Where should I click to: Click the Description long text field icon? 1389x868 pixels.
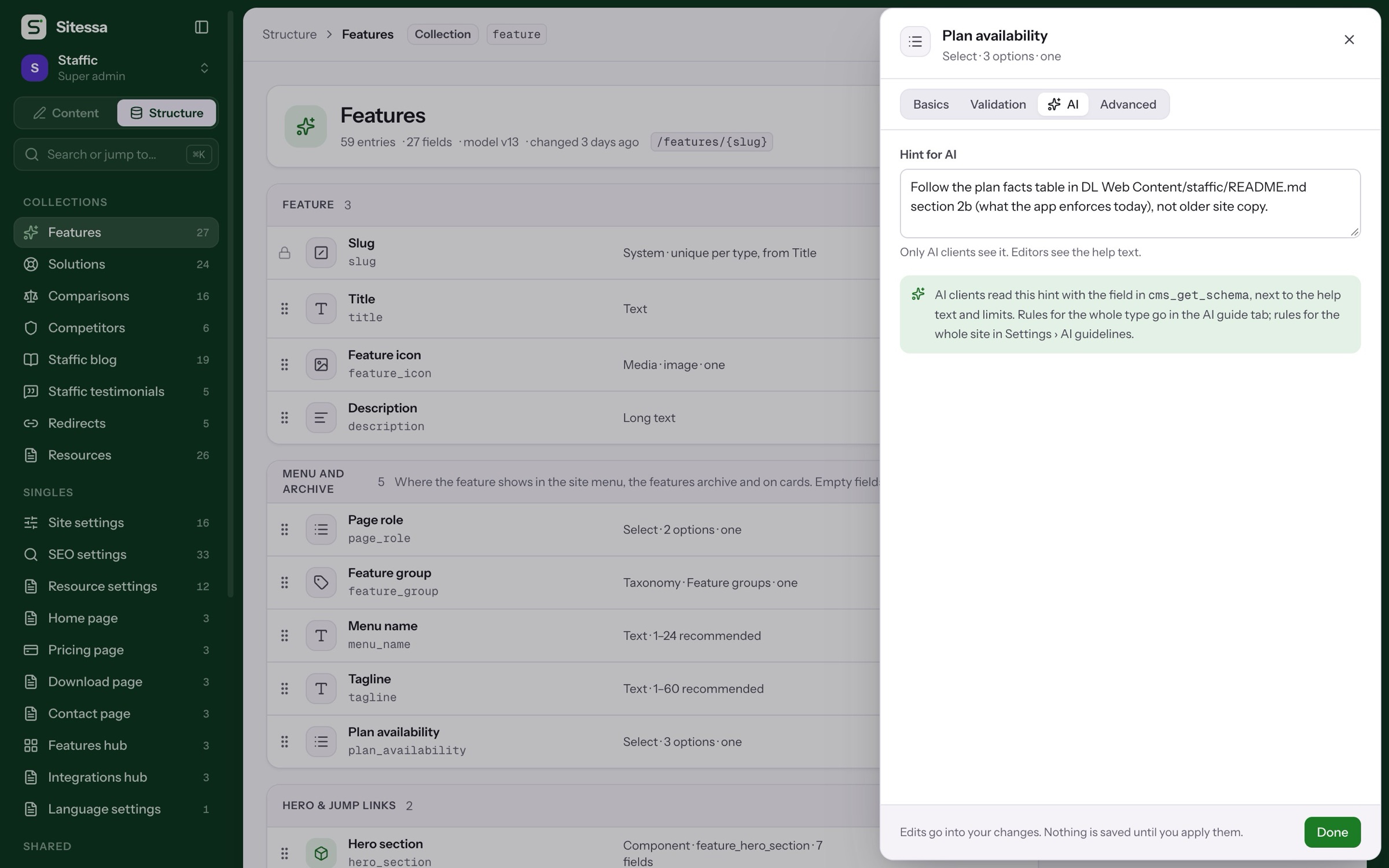[x=321, y=417]
